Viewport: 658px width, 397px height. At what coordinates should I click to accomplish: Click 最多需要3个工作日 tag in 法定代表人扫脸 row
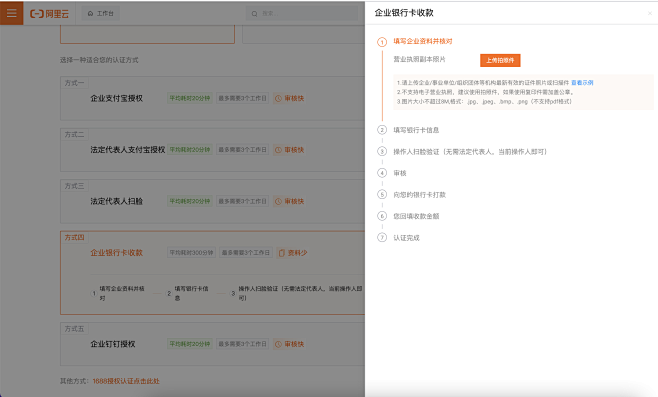[243, 201]
